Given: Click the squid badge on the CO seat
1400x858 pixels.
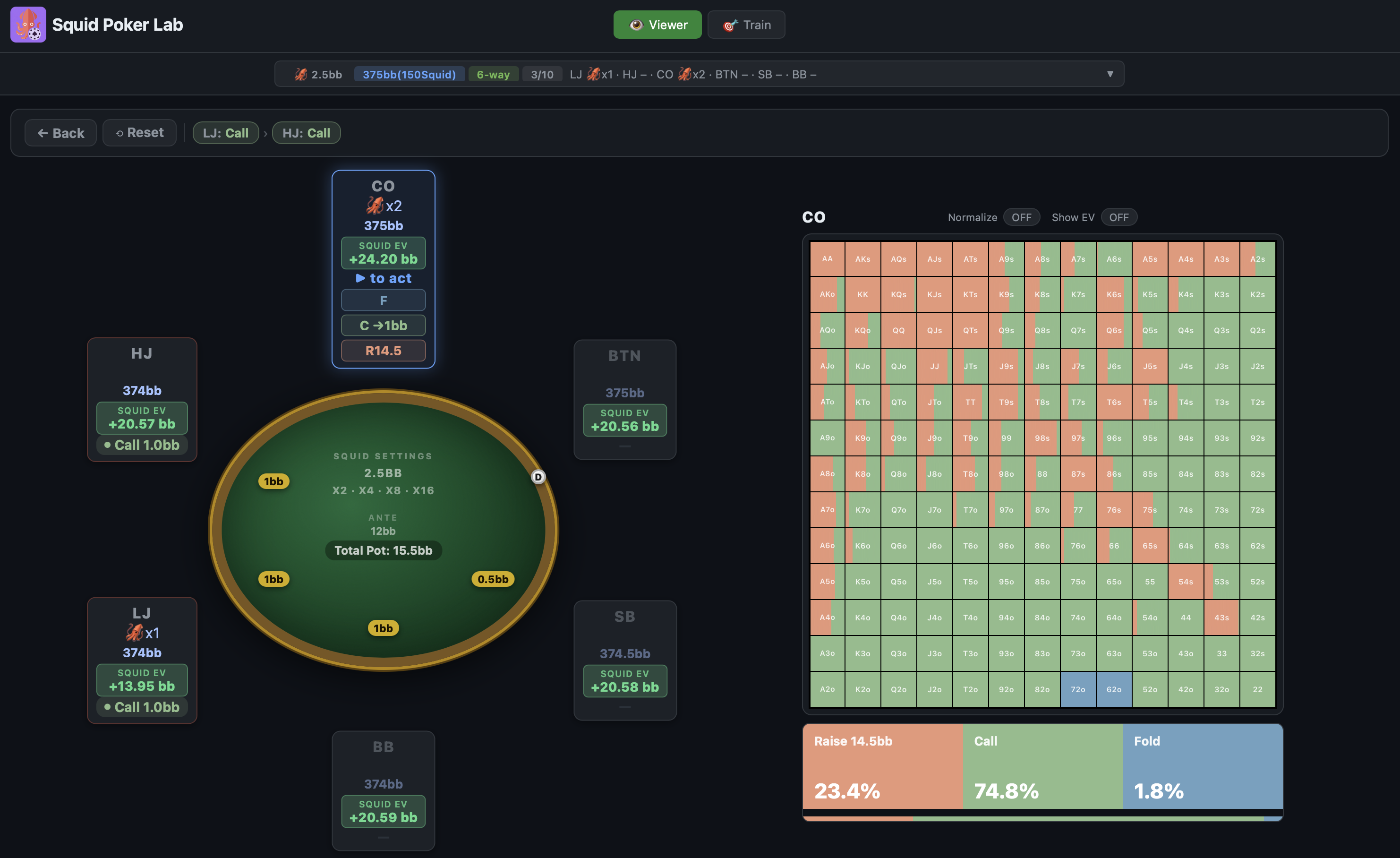Looking at the screenshot, I should pyautogui.click(x=376, y=206).
